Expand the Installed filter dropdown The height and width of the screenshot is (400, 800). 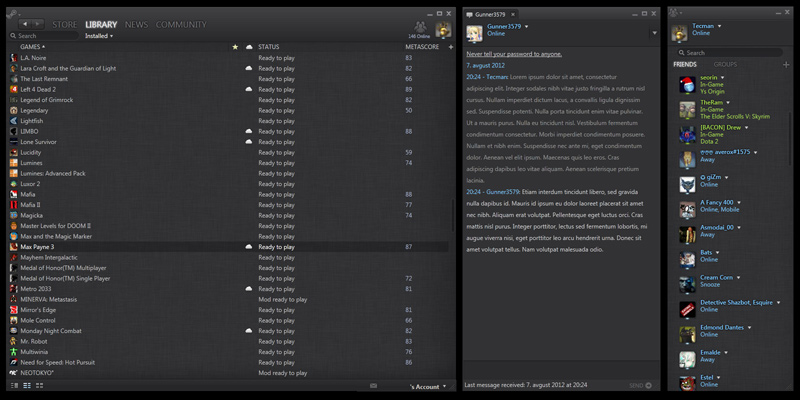click(100, 36)
